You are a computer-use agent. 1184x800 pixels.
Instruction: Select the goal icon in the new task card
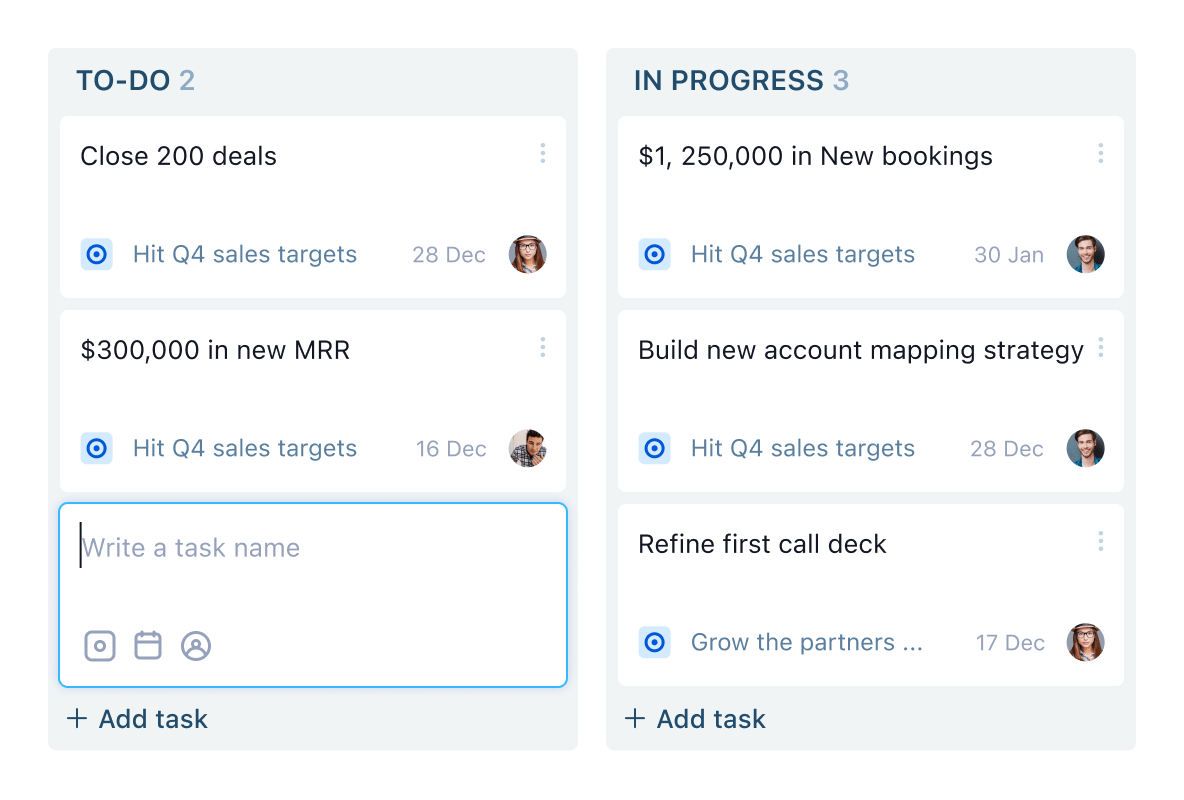99,645
